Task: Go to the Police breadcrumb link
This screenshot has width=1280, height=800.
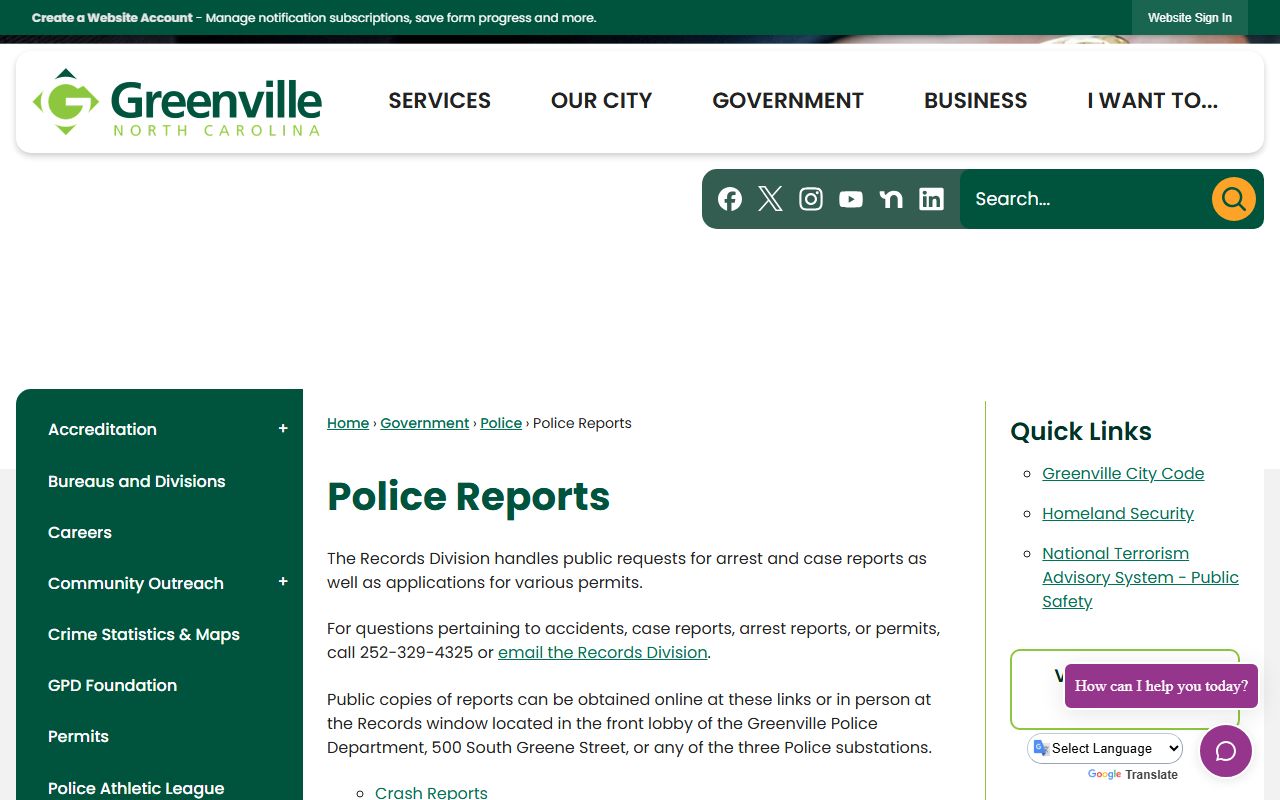Action: click(x=501, y=423)
